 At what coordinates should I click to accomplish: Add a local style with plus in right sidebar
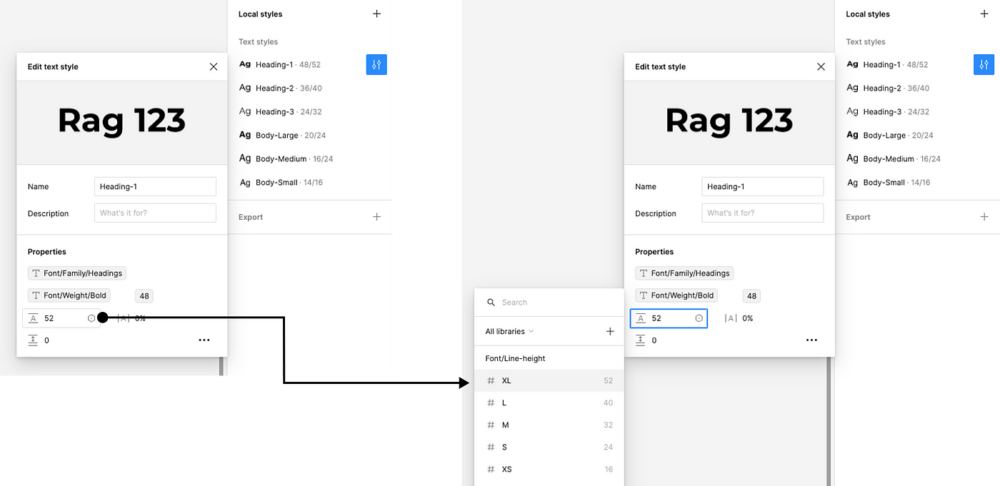[x=984, y=13]
